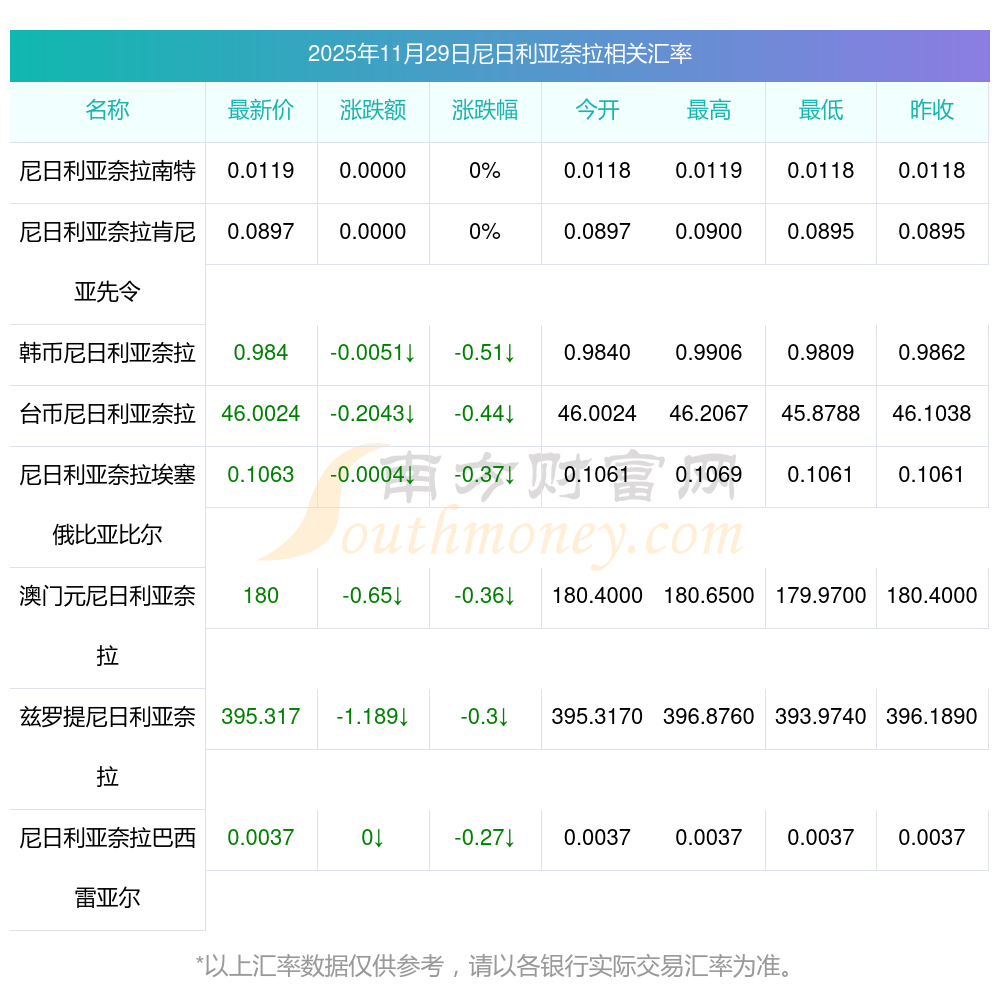The height and width of the screenshot is (997, 1000).
Task: Click the row name 尼日利亚奈拉南特
Action: point(107,171)
